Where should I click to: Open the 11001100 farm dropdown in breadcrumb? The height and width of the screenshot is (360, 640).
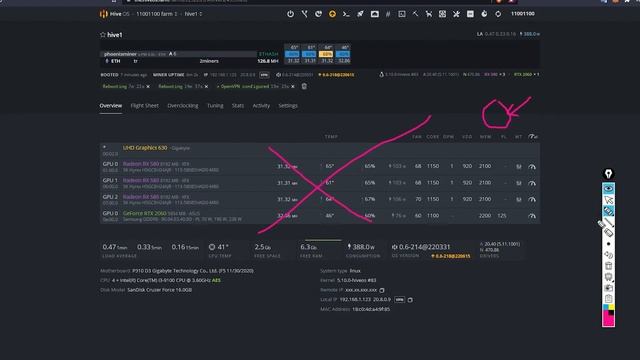(157, 14)
